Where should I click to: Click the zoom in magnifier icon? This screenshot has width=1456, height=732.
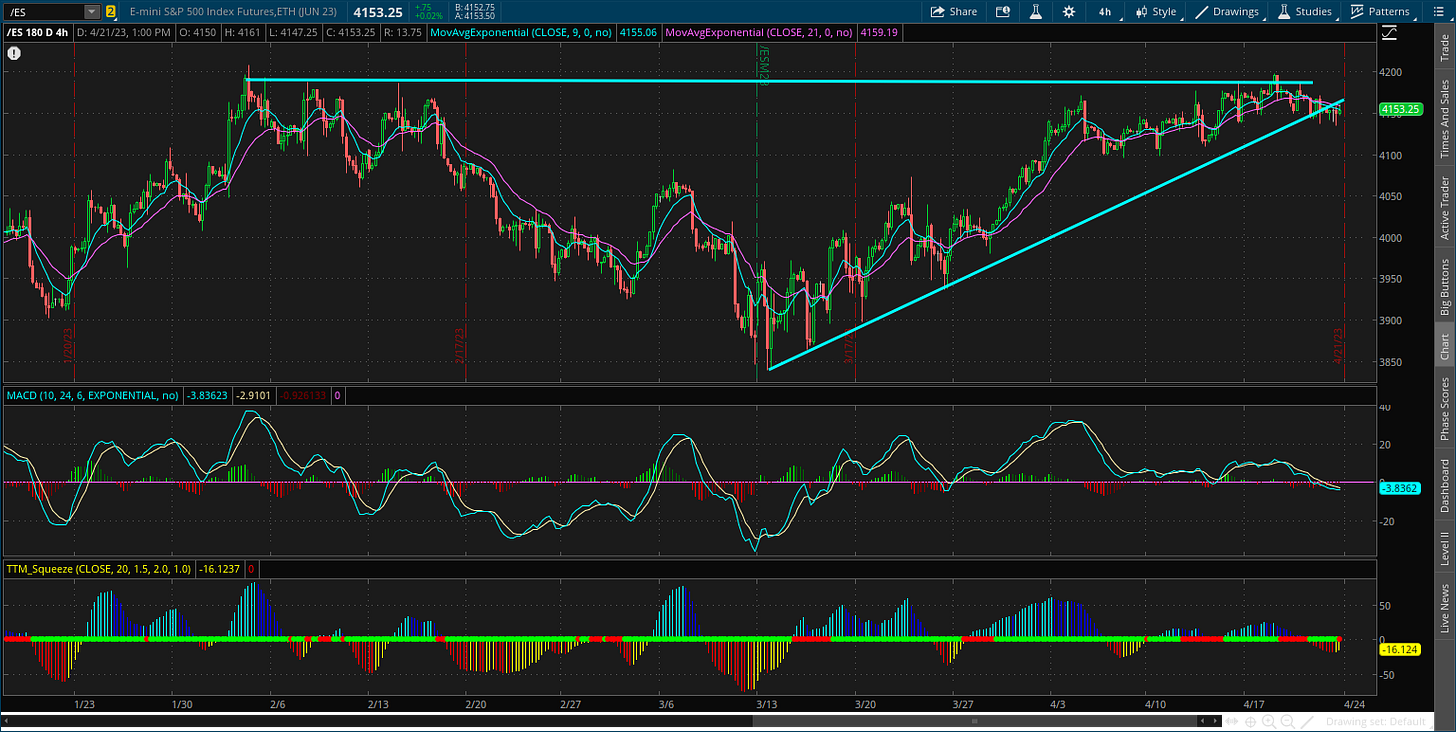pos(1269,721)
